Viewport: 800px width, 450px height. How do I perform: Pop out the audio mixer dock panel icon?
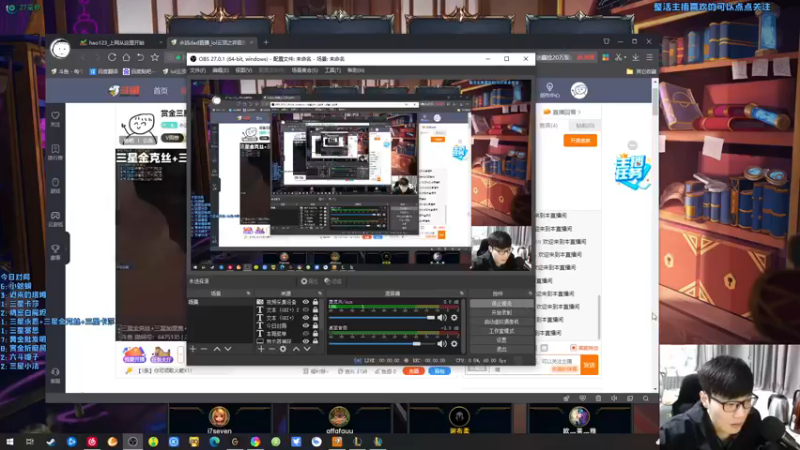point(461,293)
